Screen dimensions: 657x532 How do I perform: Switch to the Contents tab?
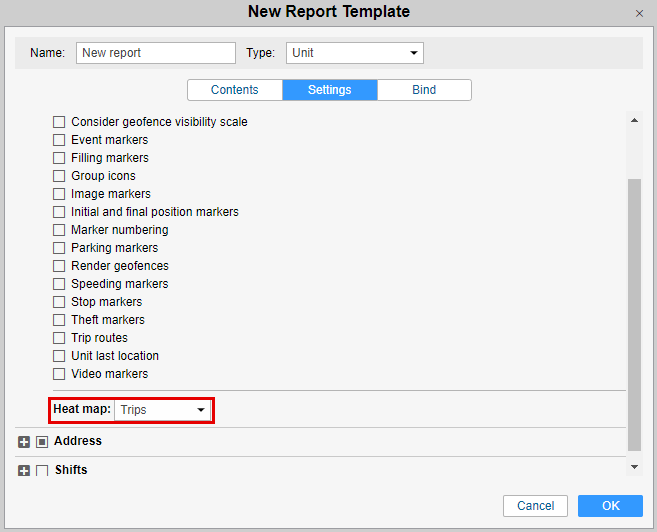[235, 90]
